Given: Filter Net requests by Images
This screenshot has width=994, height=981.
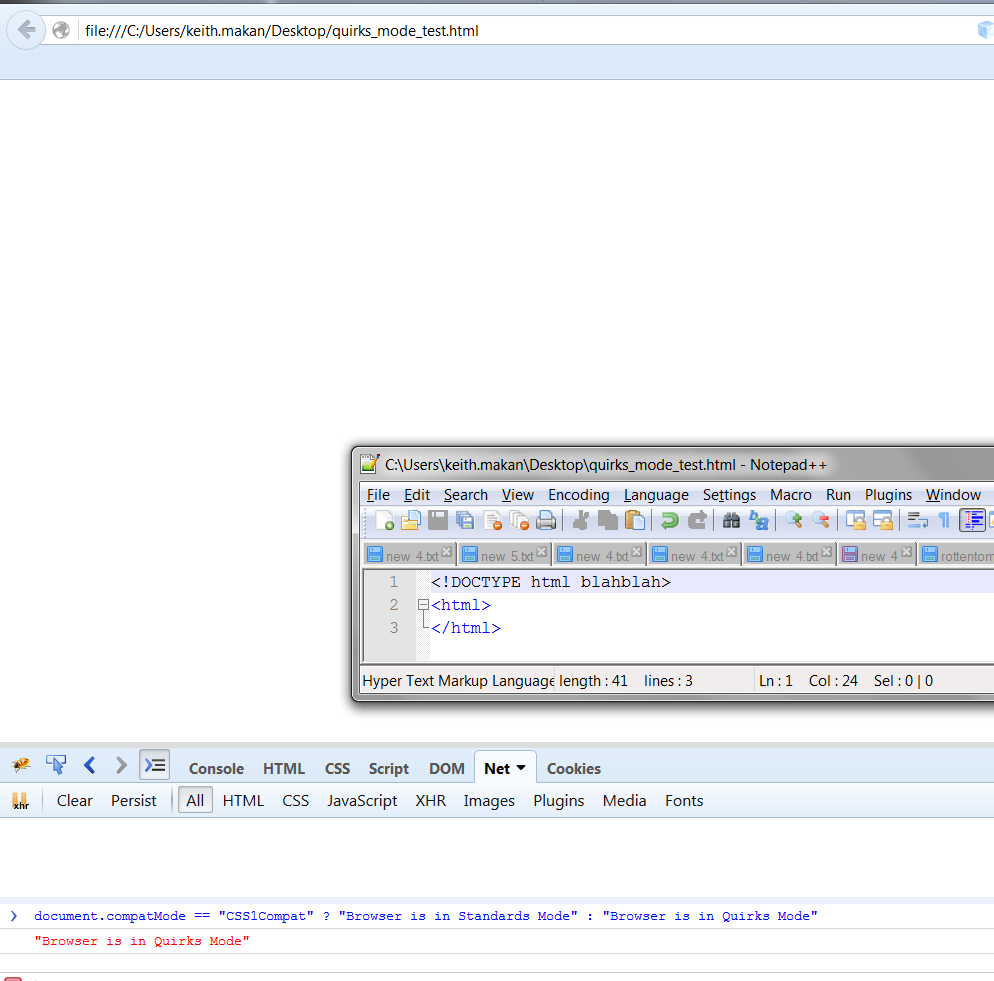Looking at the screenshot, I should point(489,801).
